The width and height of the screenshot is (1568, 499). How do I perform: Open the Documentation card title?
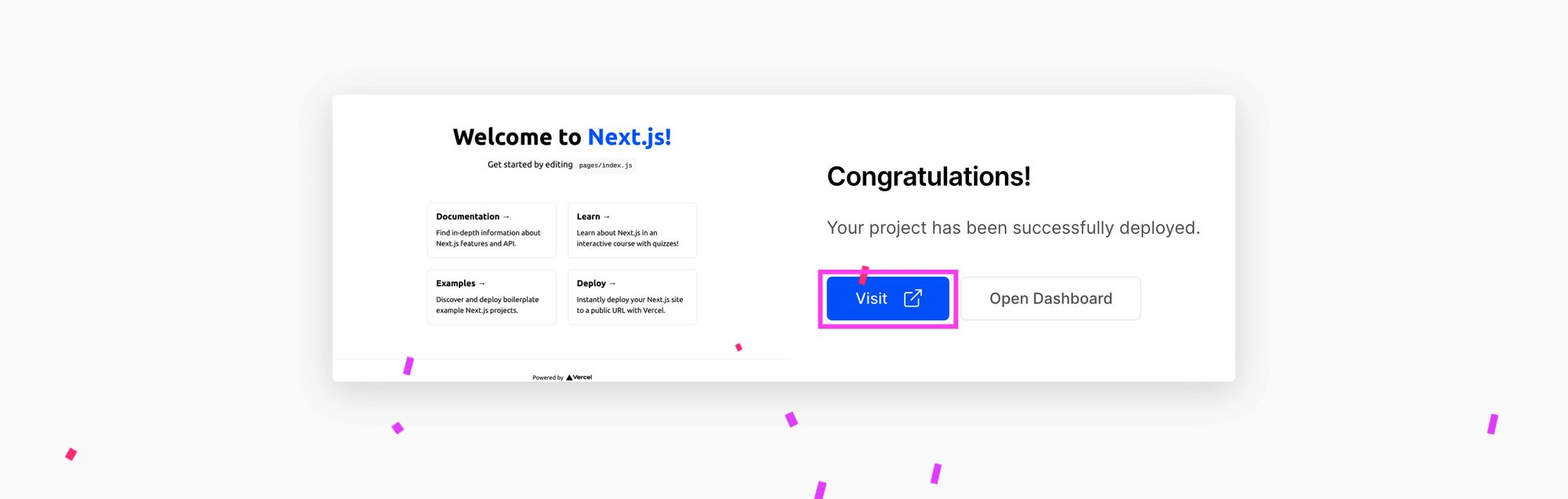tap(467, 217)
